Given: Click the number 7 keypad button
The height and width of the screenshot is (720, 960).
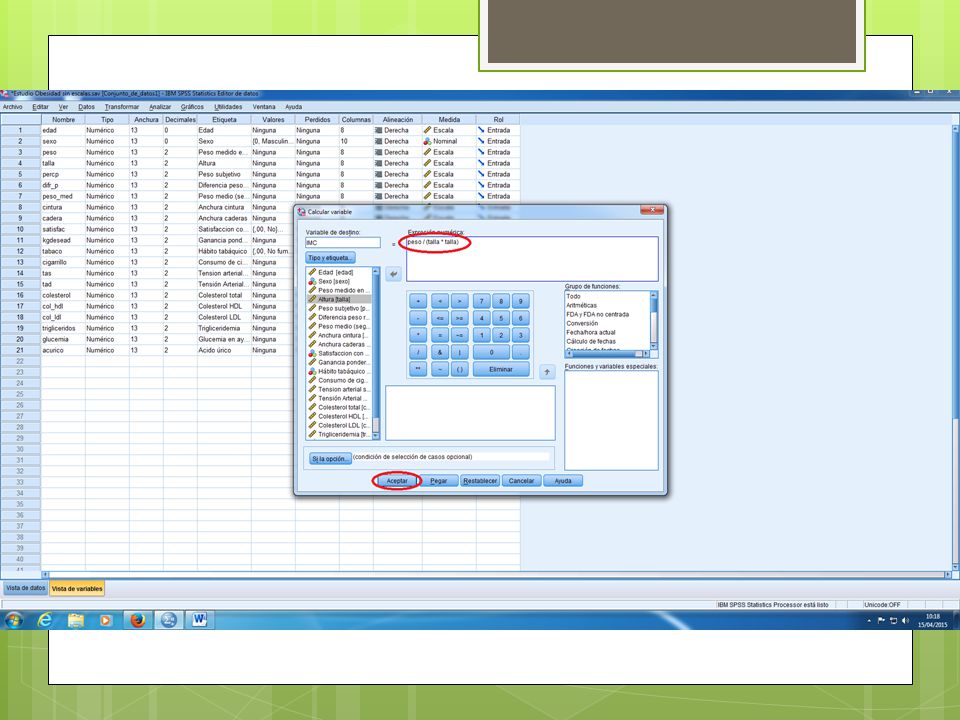Looking at the screenshot, I should coord(481,301).
